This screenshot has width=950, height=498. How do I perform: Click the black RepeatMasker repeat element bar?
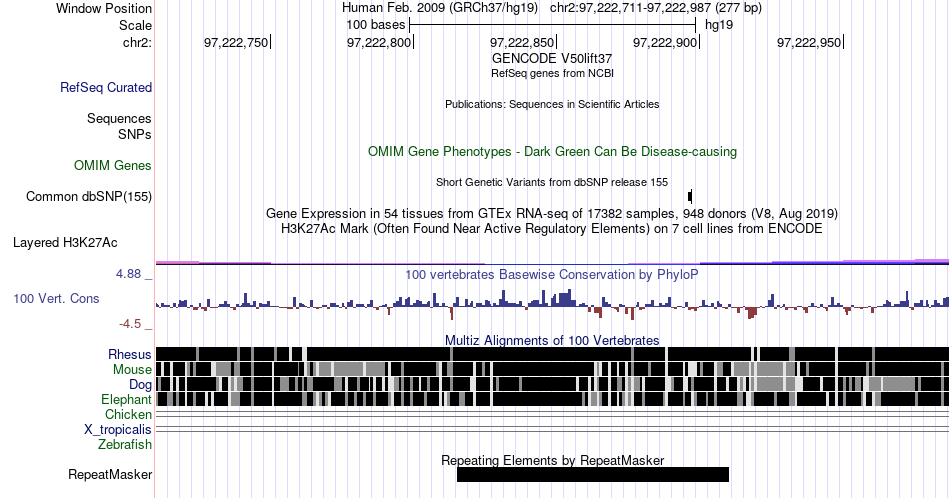click(x=593, y=474)
